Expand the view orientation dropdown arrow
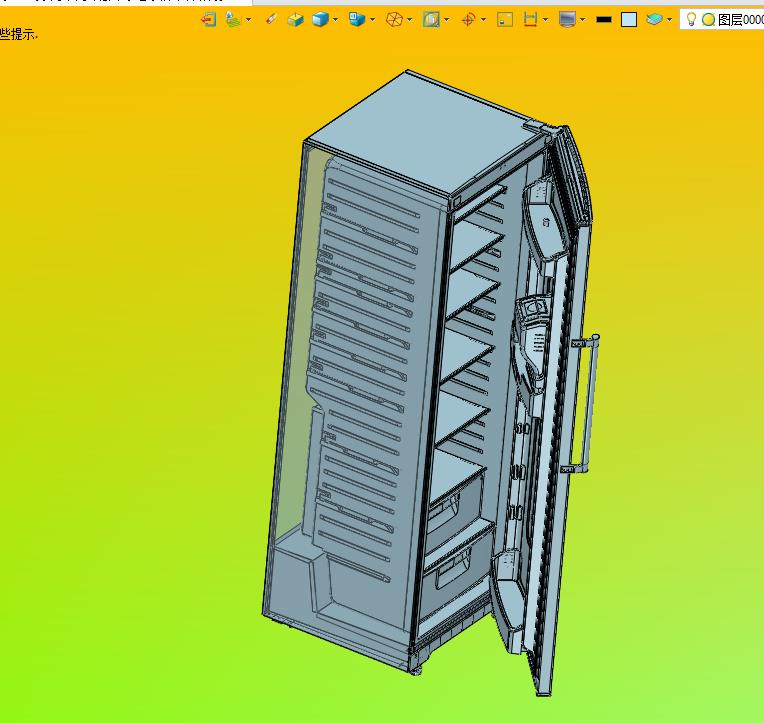 [373, 20]
